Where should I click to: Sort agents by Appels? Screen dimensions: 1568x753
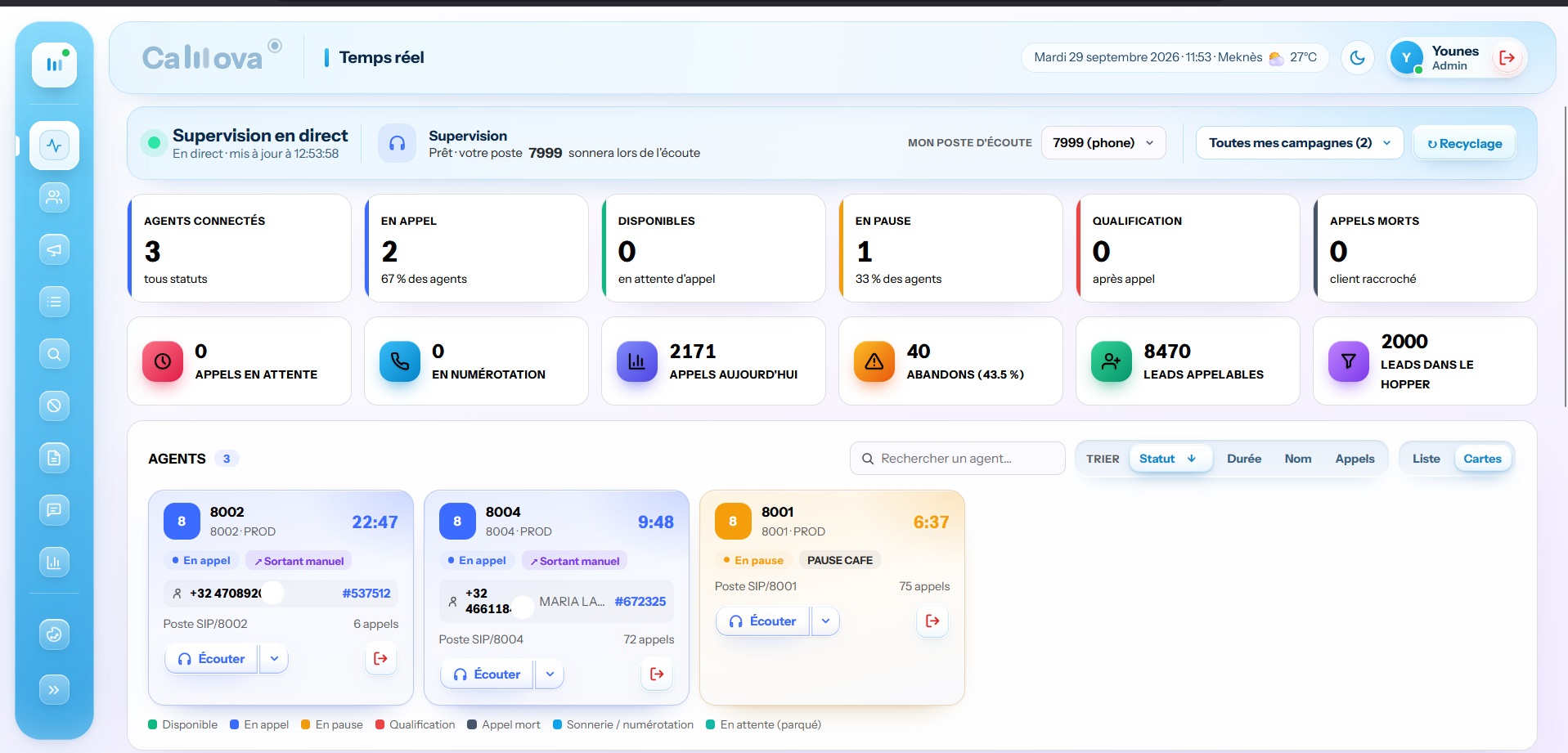(x=1355, y=459)
